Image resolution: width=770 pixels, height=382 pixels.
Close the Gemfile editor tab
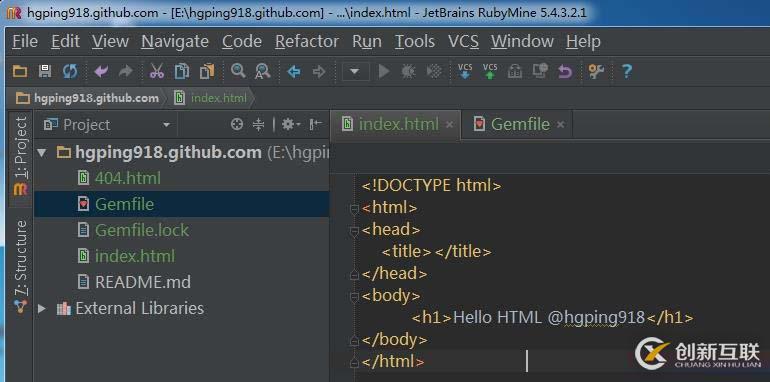(x=560, y=125)
